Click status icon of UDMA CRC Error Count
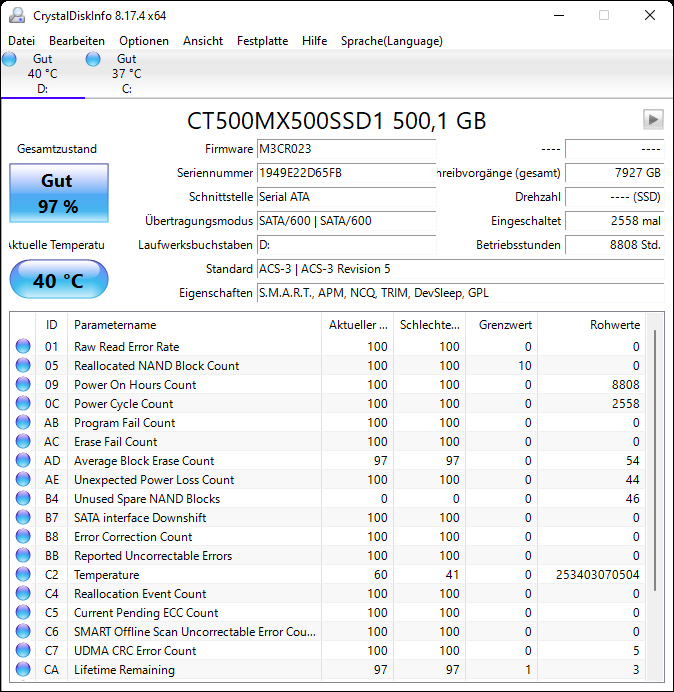The height and width of the screenshot is (692, 674). pyautogui.click(x=23, y=650)
